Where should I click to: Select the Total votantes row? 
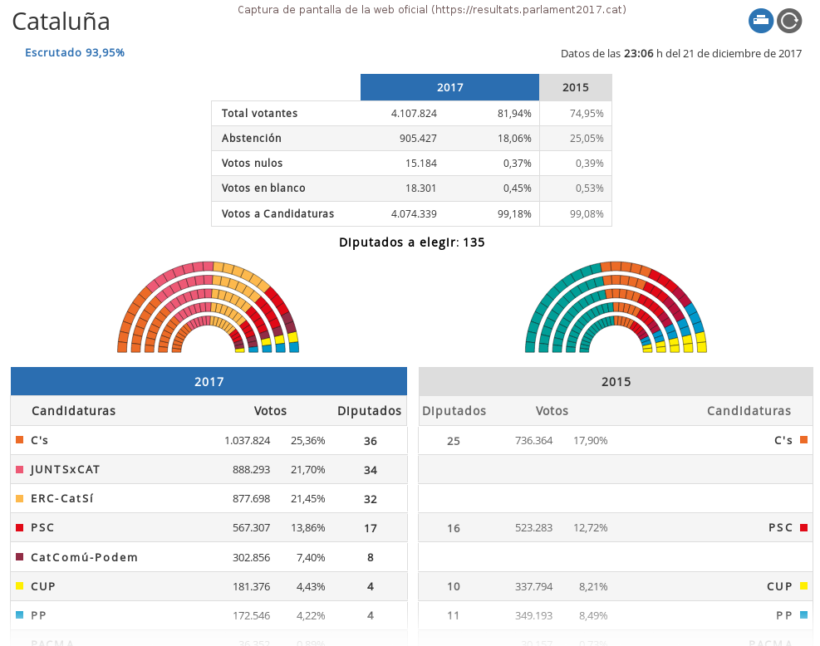[411, 113]
